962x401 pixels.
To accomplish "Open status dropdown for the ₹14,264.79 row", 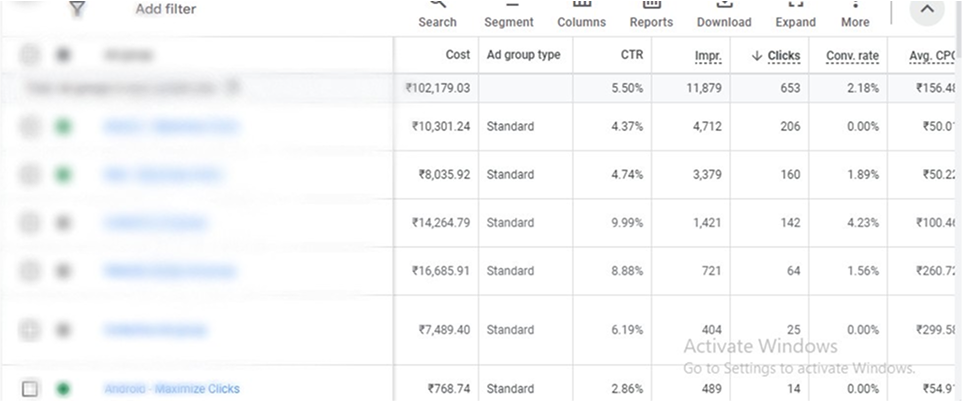I will coord(64,222).
